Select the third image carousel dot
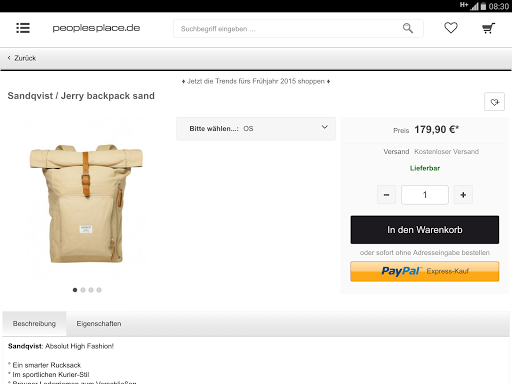Viewport: 512px width, 384px height. click(x=91, y=290)
